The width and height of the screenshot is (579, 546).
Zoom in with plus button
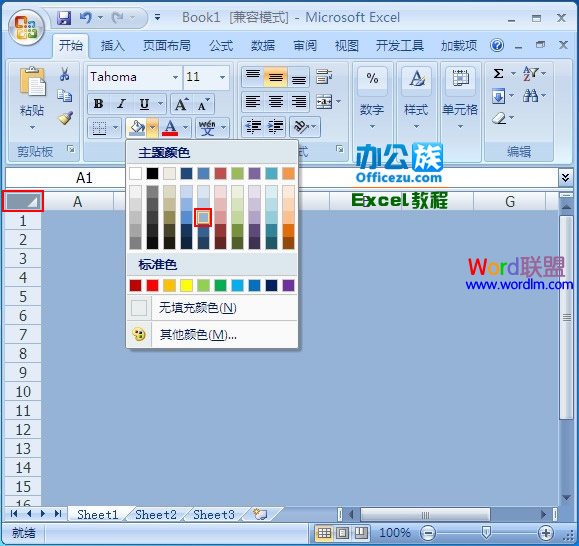click(x=545, y=533)
